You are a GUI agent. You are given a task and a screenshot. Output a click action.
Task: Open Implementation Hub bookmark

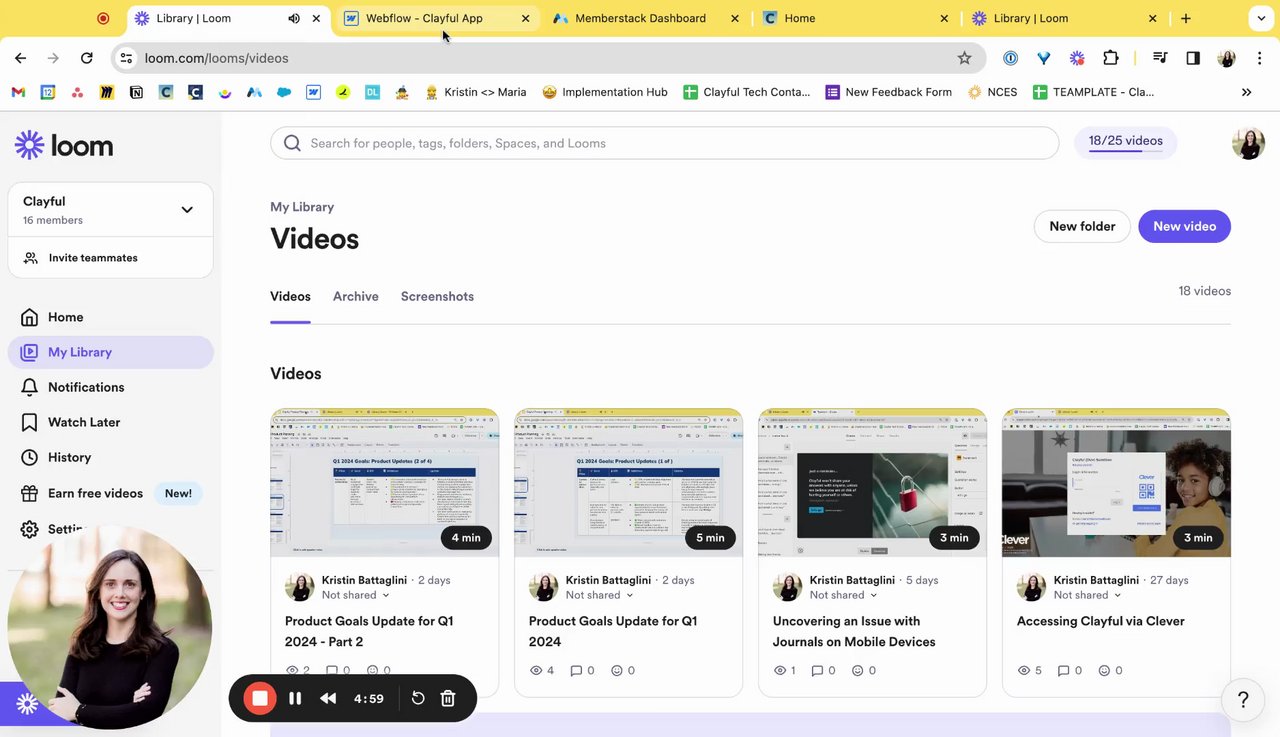click(x=605, y=92)
